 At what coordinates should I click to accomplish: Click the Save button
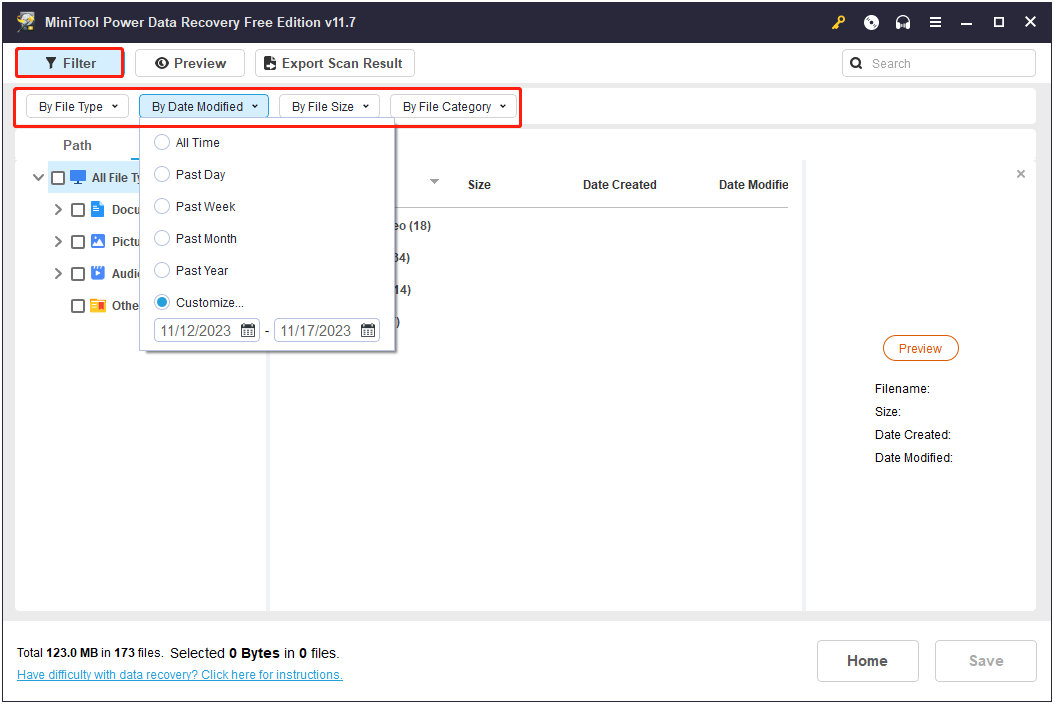[x=986, y=661]
